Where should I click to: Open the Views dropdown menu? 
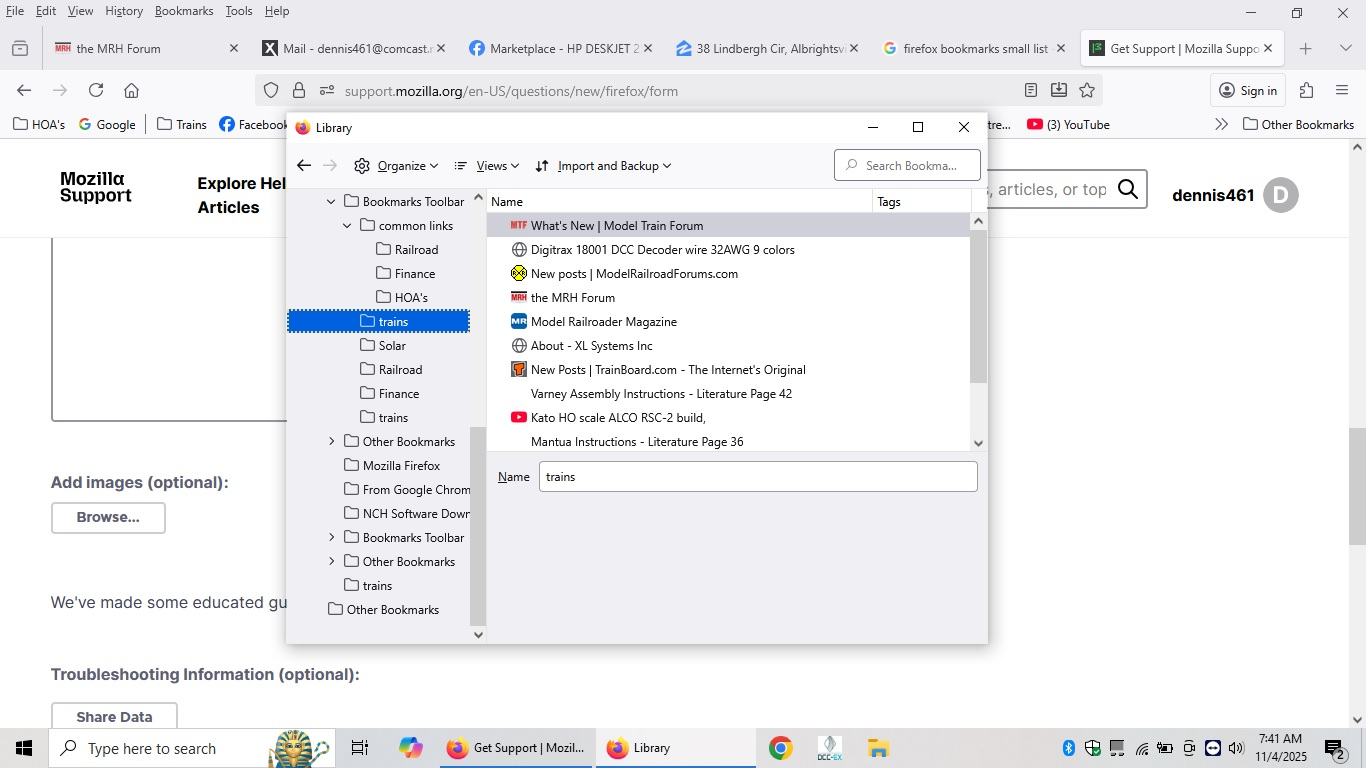coord(487,166)
